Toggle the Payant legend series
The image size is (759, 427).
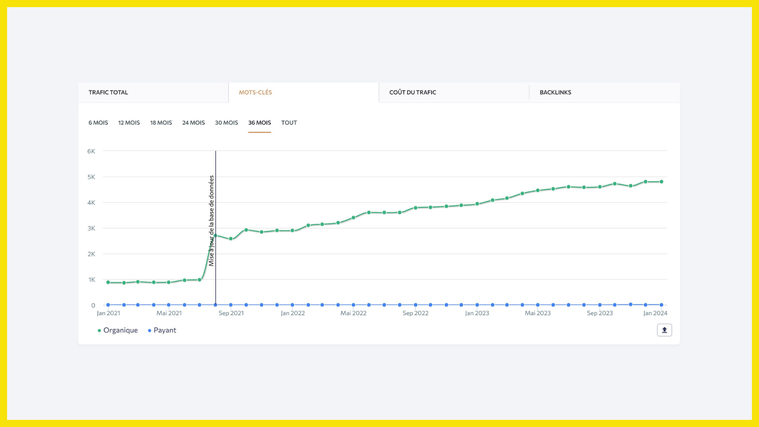tap(163, 330)
